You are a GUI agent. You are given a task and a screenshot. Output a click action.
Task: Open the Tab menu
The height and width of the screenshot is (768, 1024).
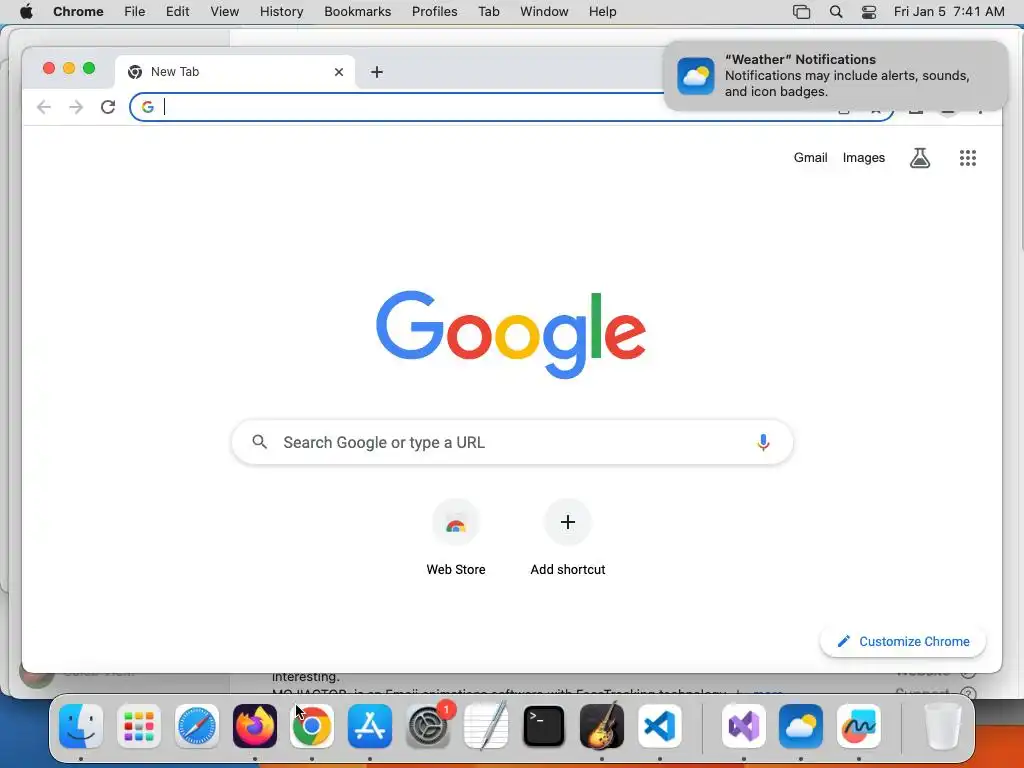tap(488, 12)
